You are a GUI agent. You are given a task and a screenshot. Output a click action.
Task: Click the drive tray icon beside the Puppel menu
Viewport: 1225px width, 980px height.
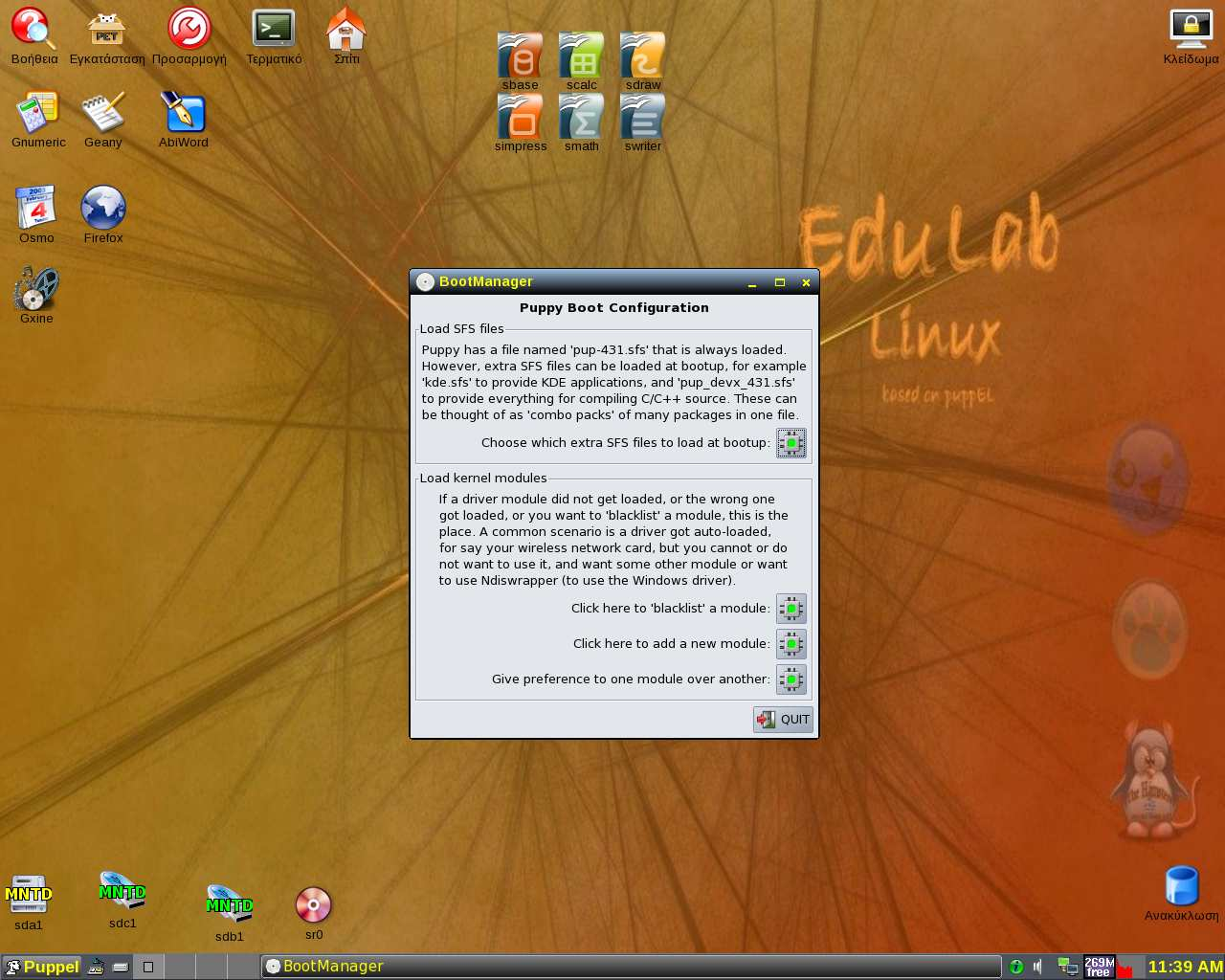click(96, 967)
